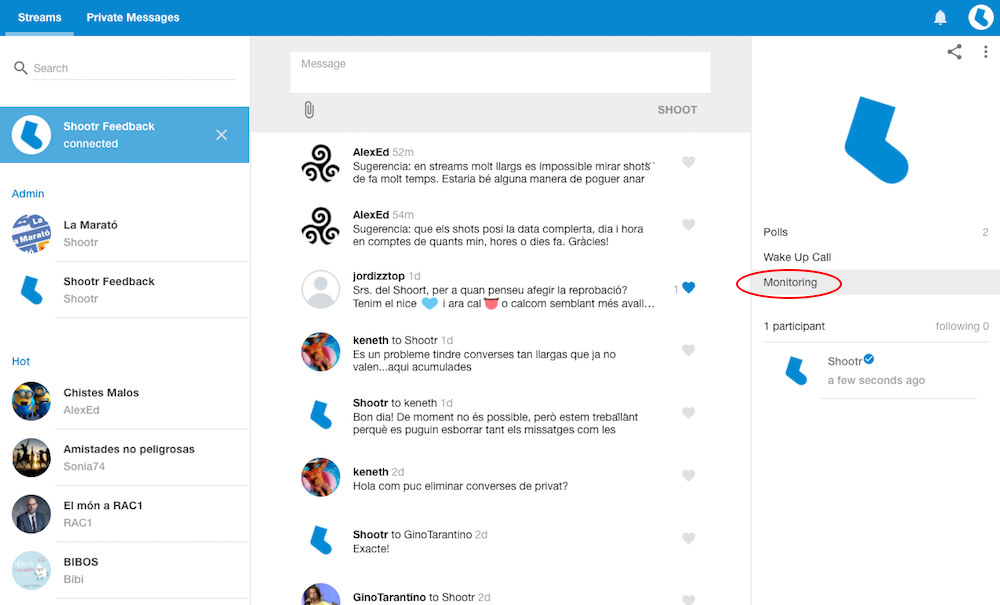Screen dimensions: 1000x605
Task: Open jordizztop username link
Action: [x=379, y=276]
